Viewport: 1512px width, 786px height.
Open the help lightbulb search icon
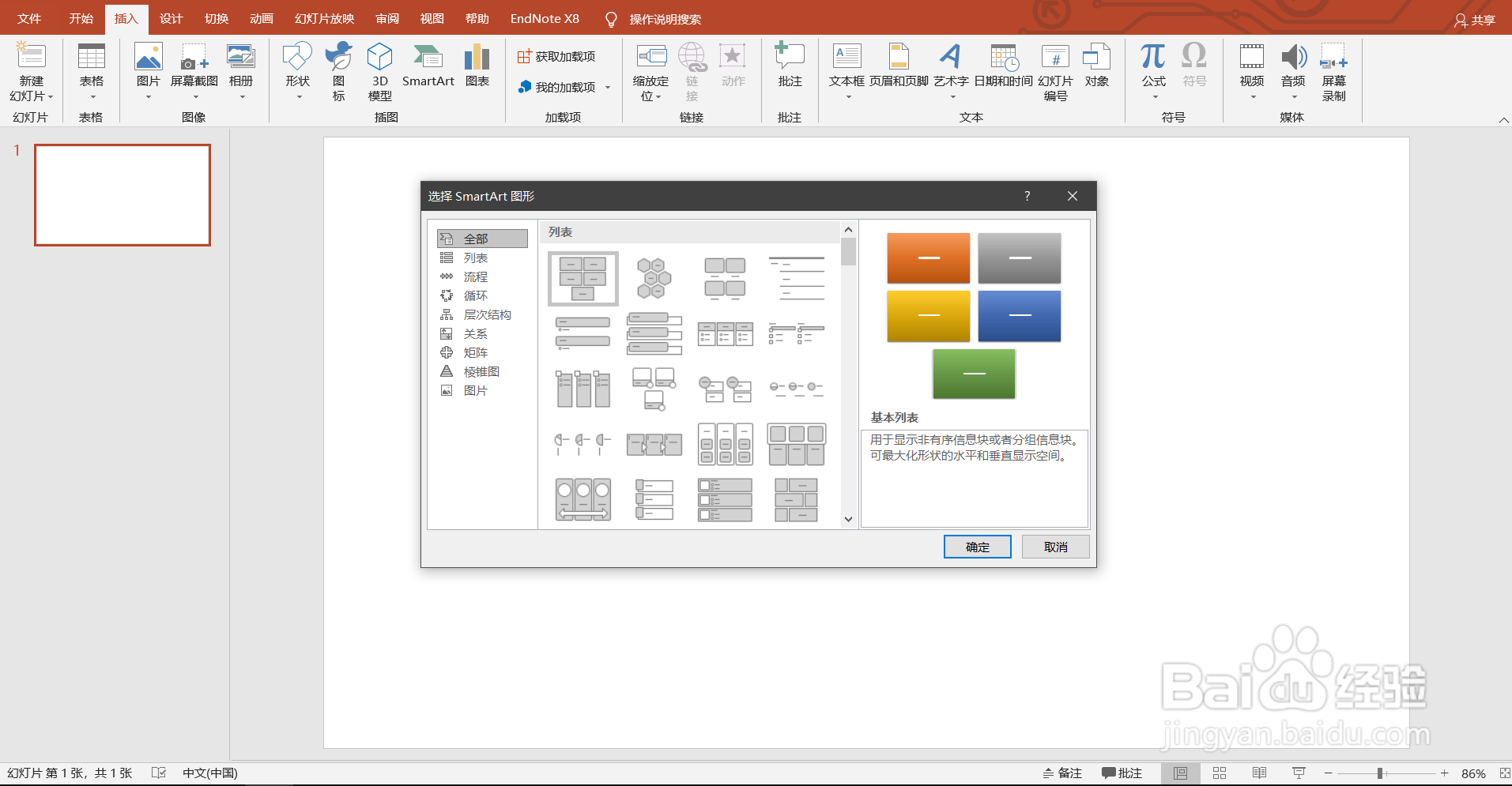[611, 19]
